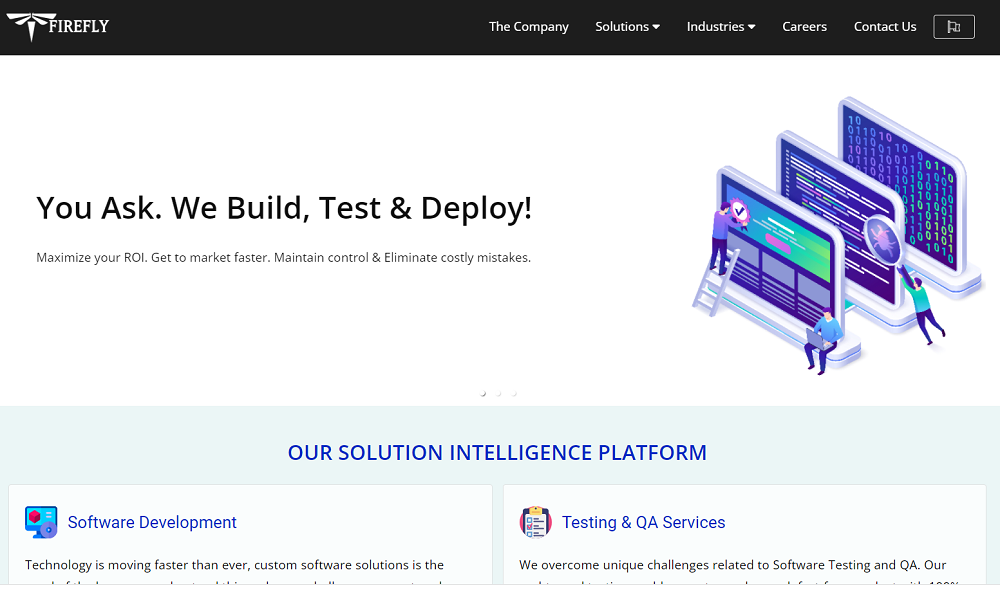The height and width of the screenshot is (600, 1000).
Task: Click the Software Development monitor icon
Action: coord(41,522)
